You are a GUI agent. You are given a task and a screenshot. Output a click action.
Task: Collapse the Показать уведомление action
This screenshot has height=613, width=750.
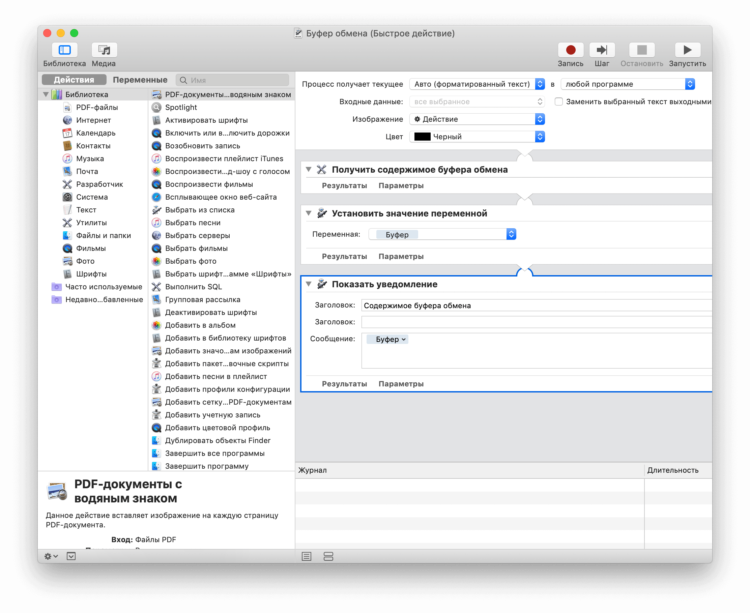click(x=309, y=284)
